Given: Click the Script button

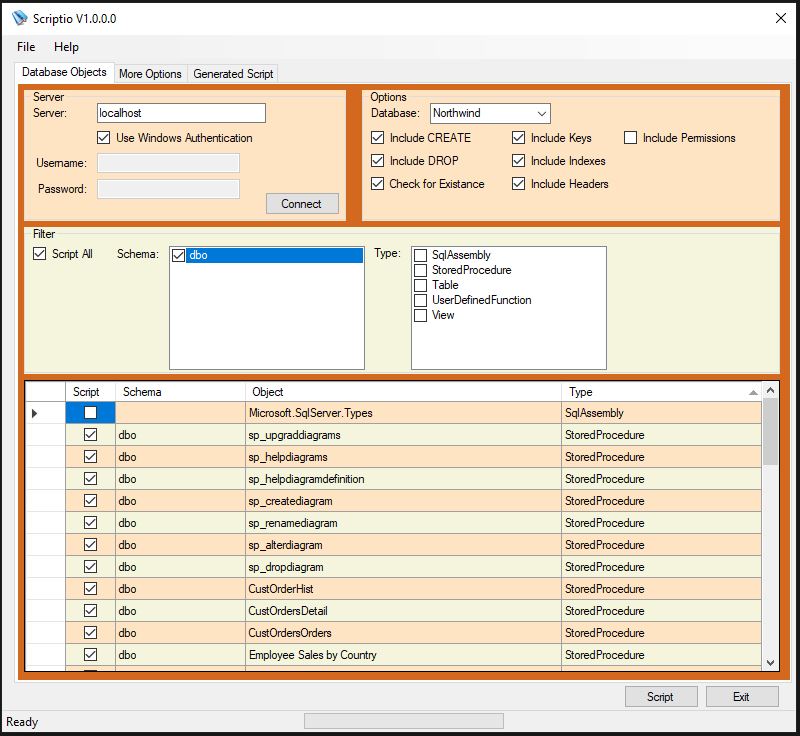Looking at the screenshot, I should pos(661,696).
